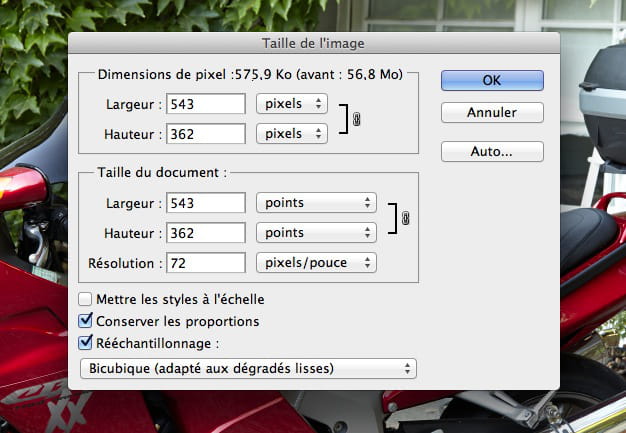Click the pixel Hauteur field showing 362
This screenshot has width=626, height=433.
206,134
